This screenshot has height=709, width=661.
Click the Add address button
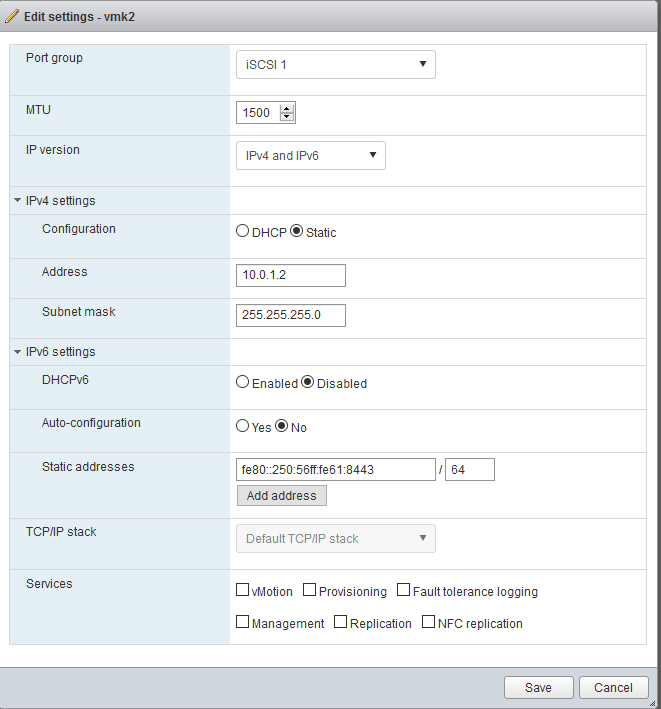point(282,496)
